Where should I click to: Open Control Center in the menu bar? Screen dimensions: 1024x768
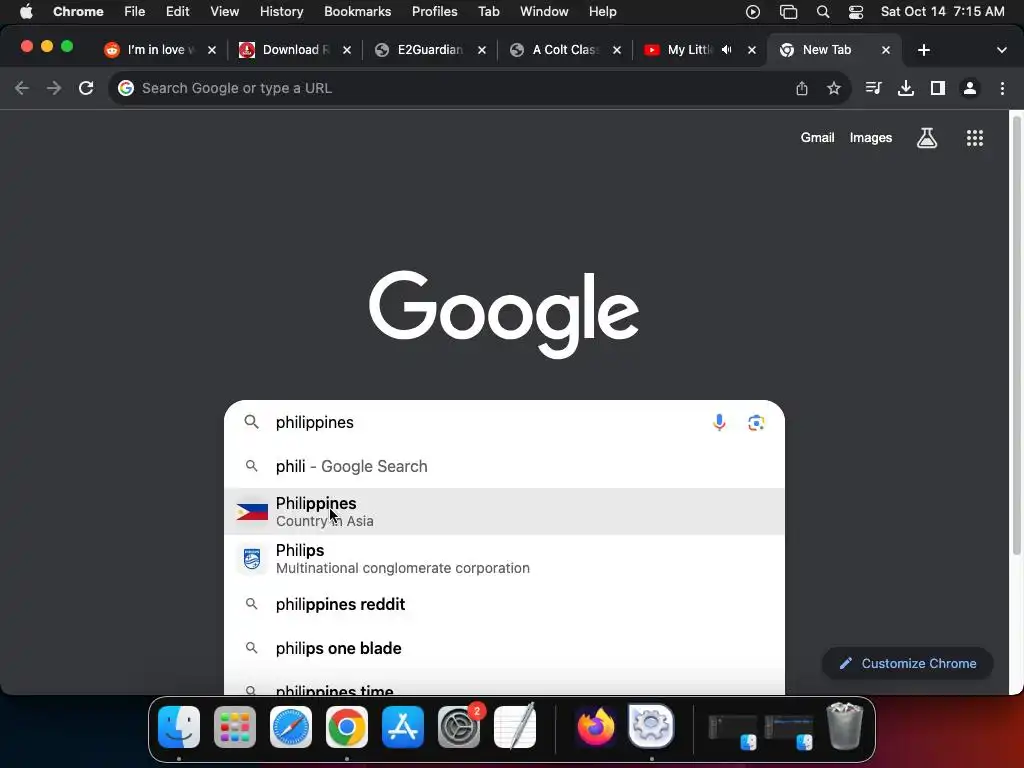click(856, 12)
